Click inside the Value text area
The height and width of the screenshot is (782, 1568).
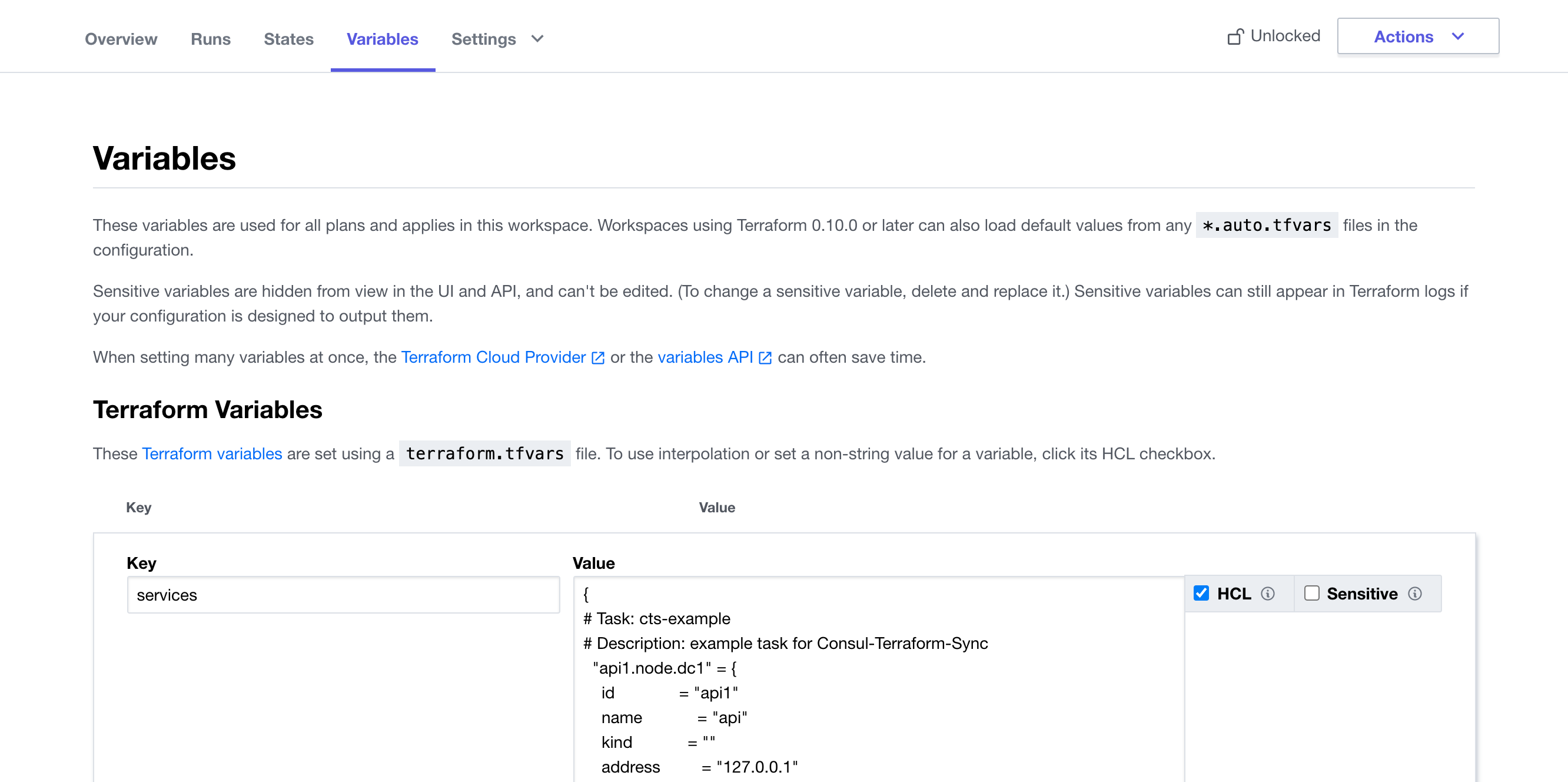click(878, 679)
